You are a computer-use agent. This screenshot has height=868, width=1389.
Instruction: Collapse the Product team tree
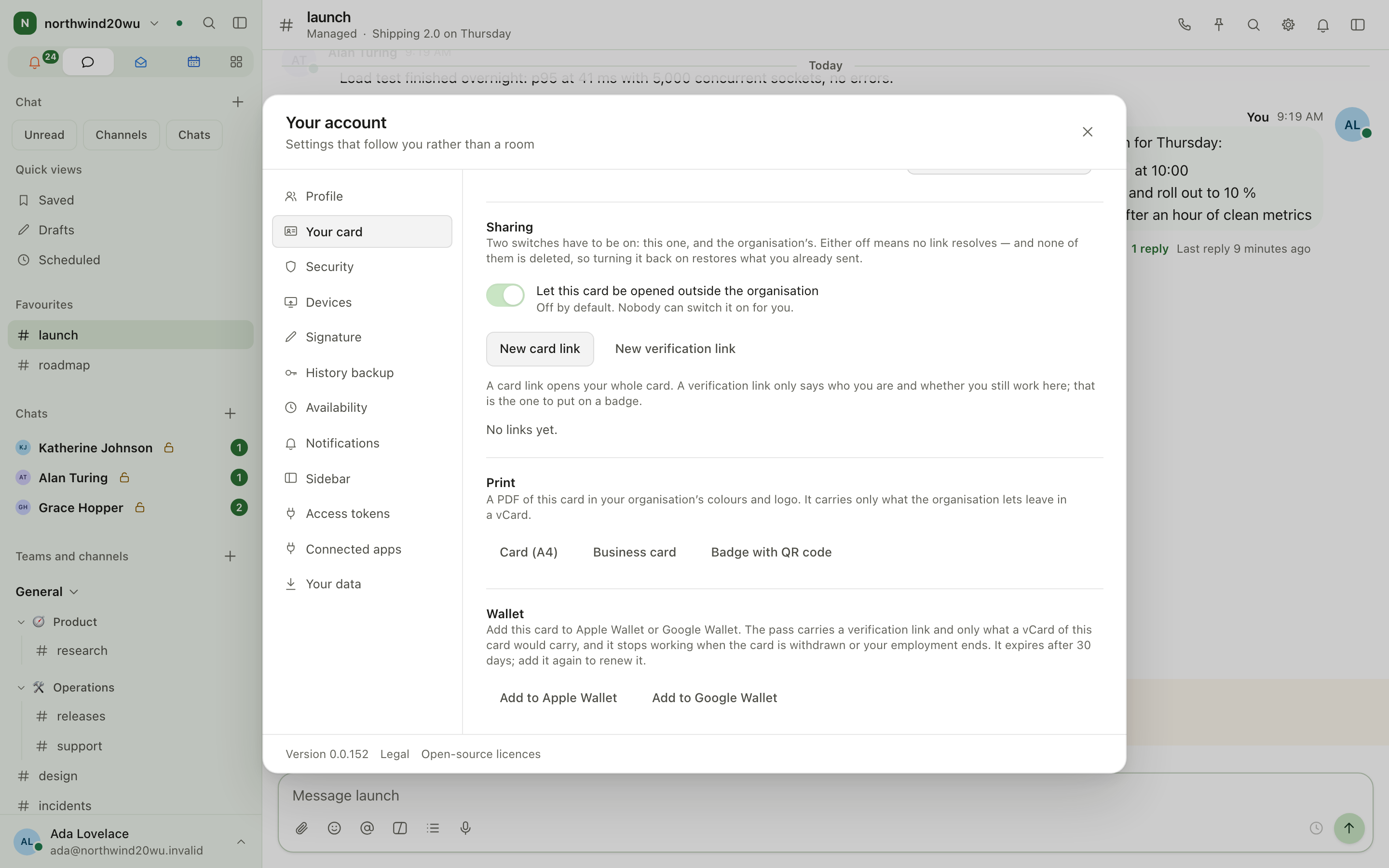(21, 622)
